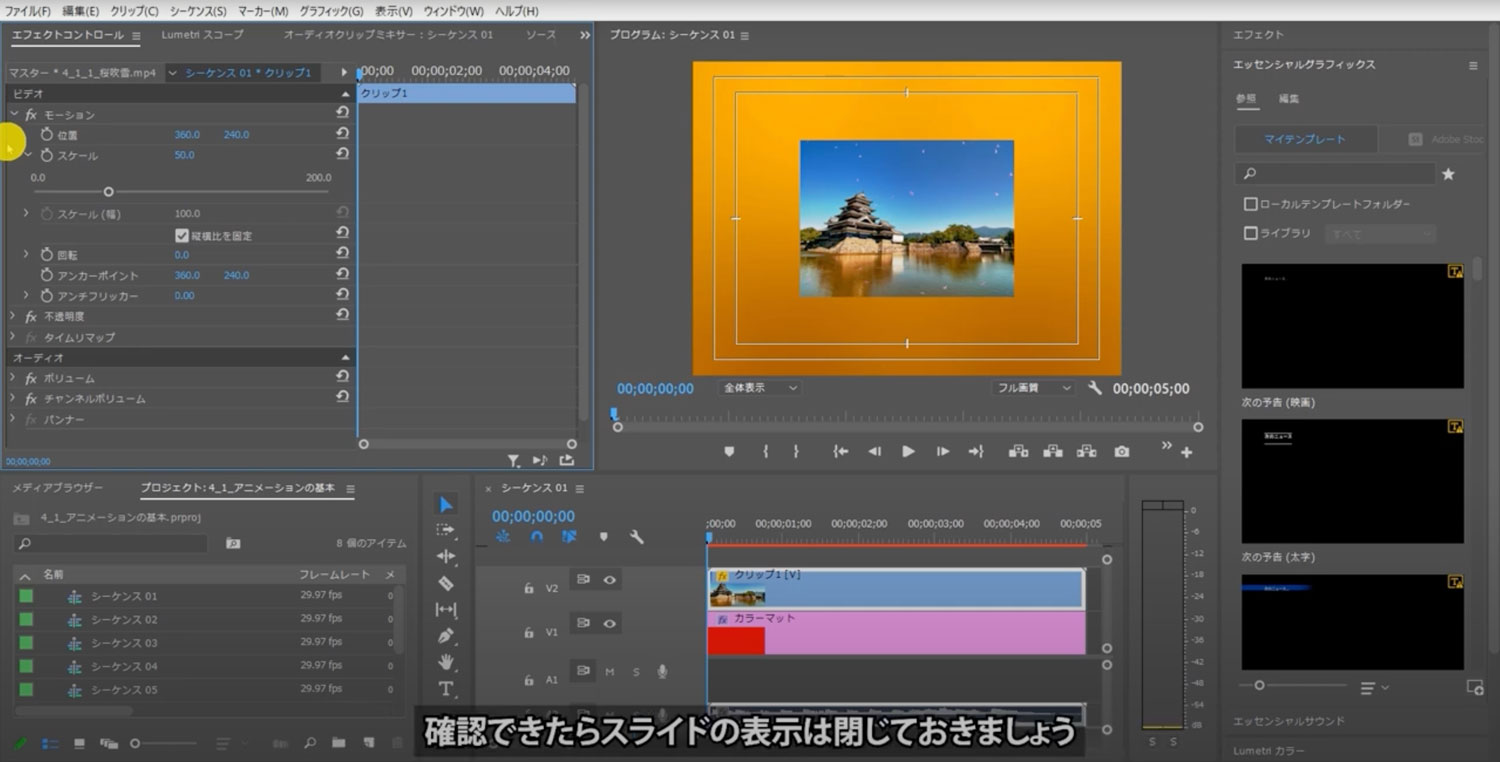Expand the 不透明度 effect section
The width and height of the screenshot is (1500, 762).
click(13, 316)
